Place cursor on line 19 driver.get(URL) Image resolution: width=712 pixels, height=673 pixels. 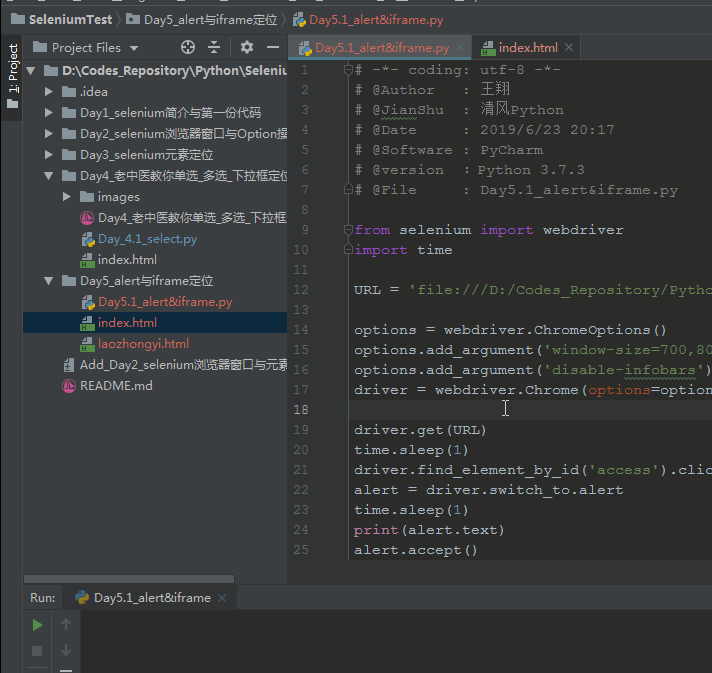click(420, 430)
